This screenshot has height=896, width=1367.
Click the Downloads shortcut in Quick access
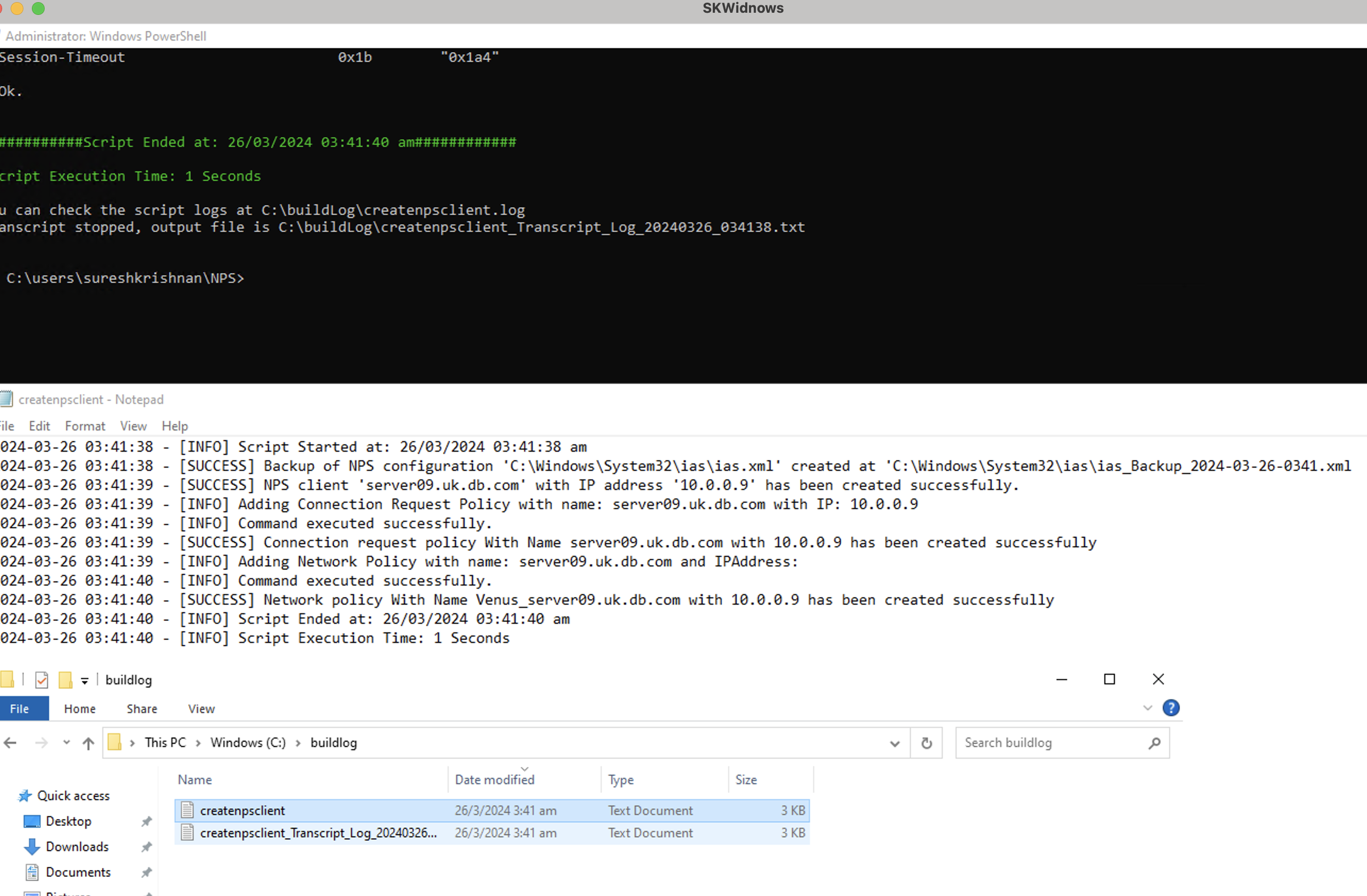(x=78, y=846)
